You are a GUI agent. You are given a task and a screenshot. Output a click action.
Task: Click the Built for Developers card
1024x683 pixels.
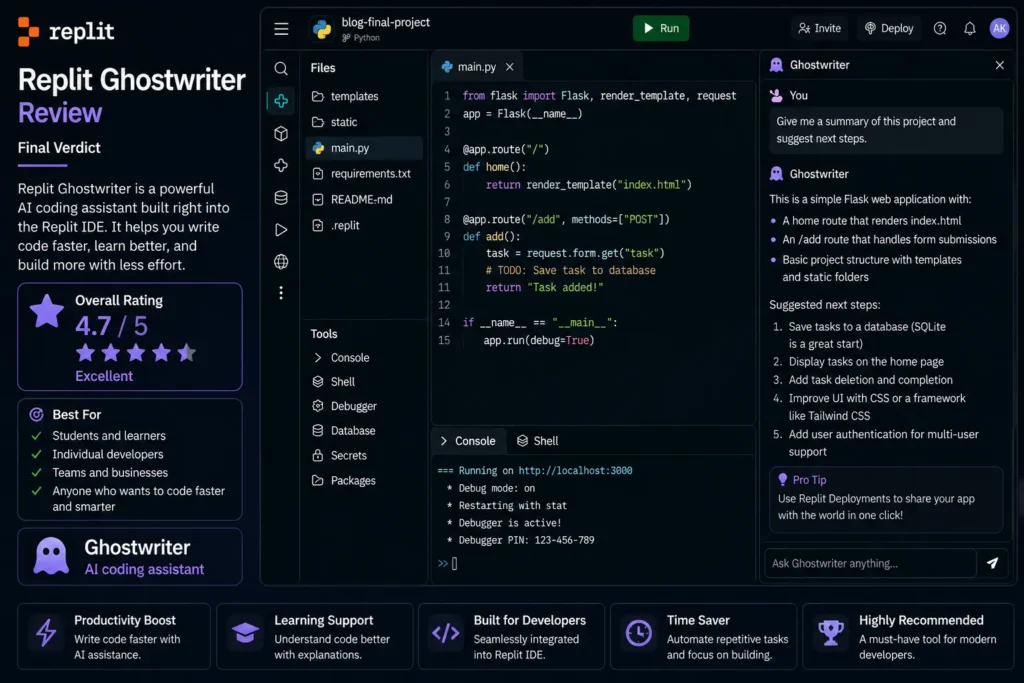point(511,637)
